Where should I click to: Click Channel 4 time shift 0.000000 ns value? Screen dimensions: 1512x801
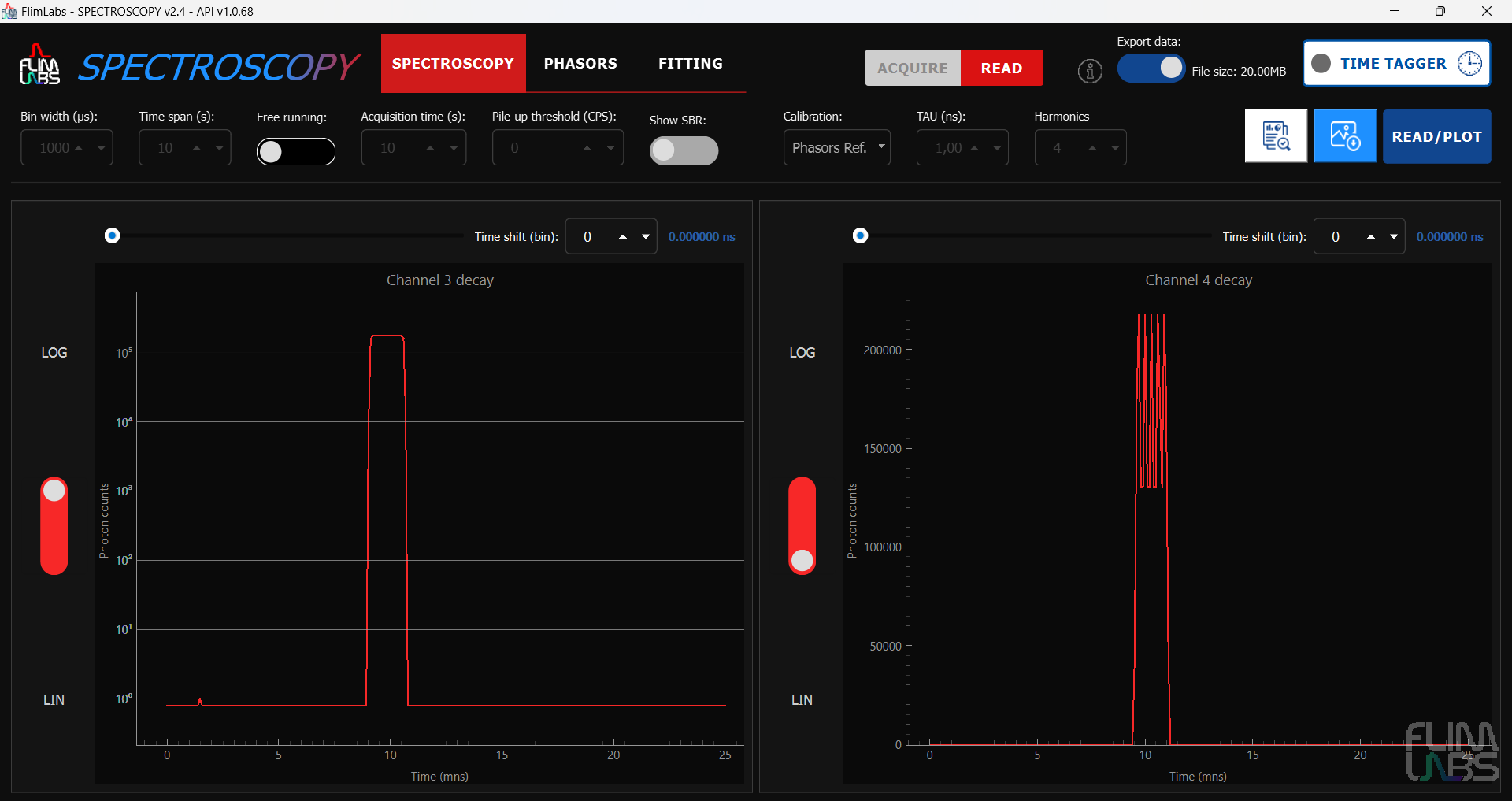[x=1450, y=237]
